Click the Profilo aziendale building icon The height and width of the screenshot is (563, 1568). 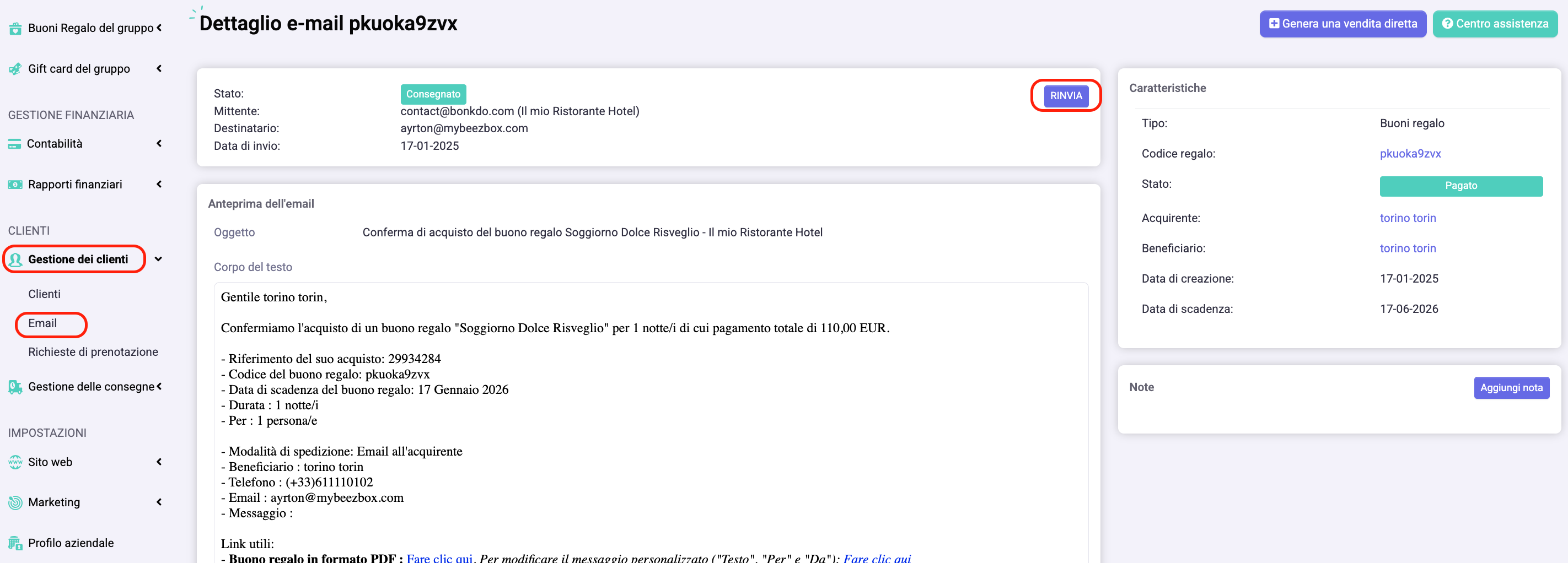click(x=15, y=543)
